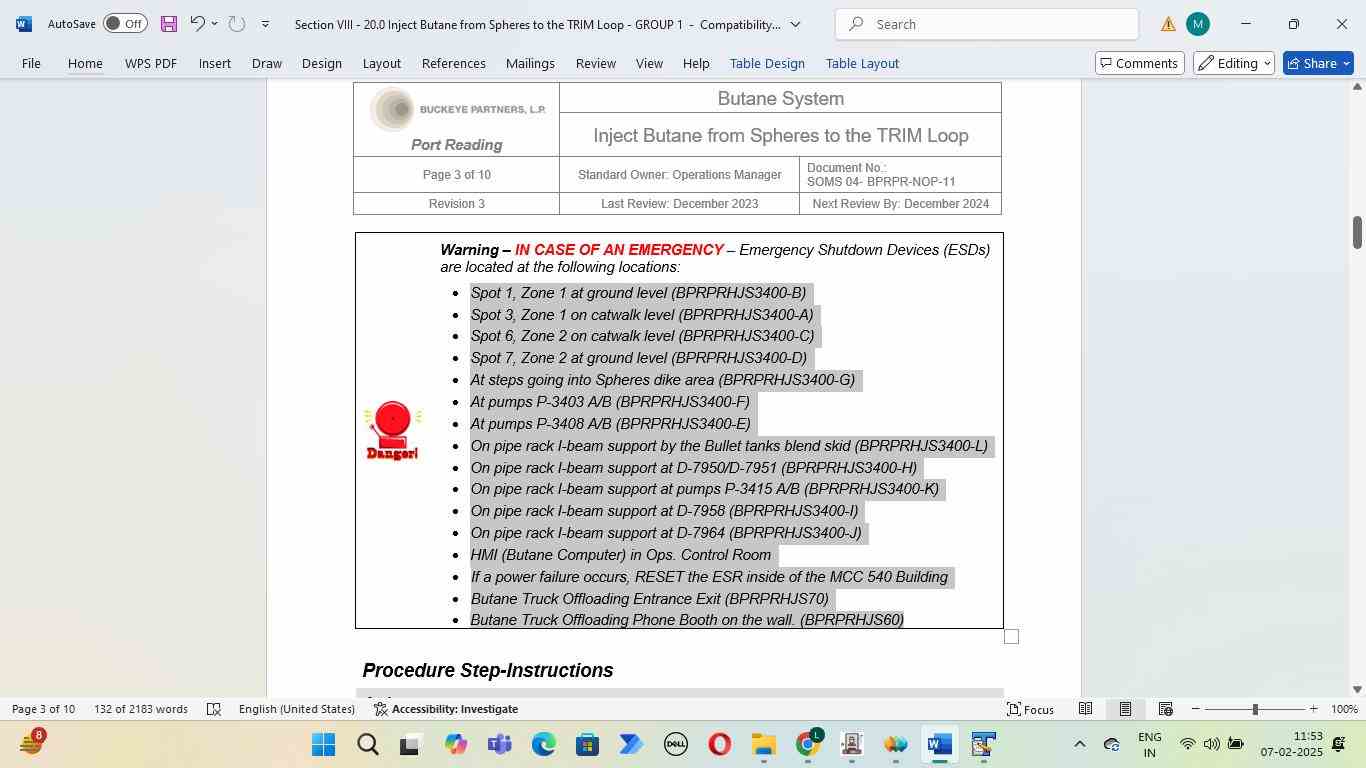Viewport: 1366px width, 768px height.
Task: Click the zoom in plus icon
Action: 1313,709
